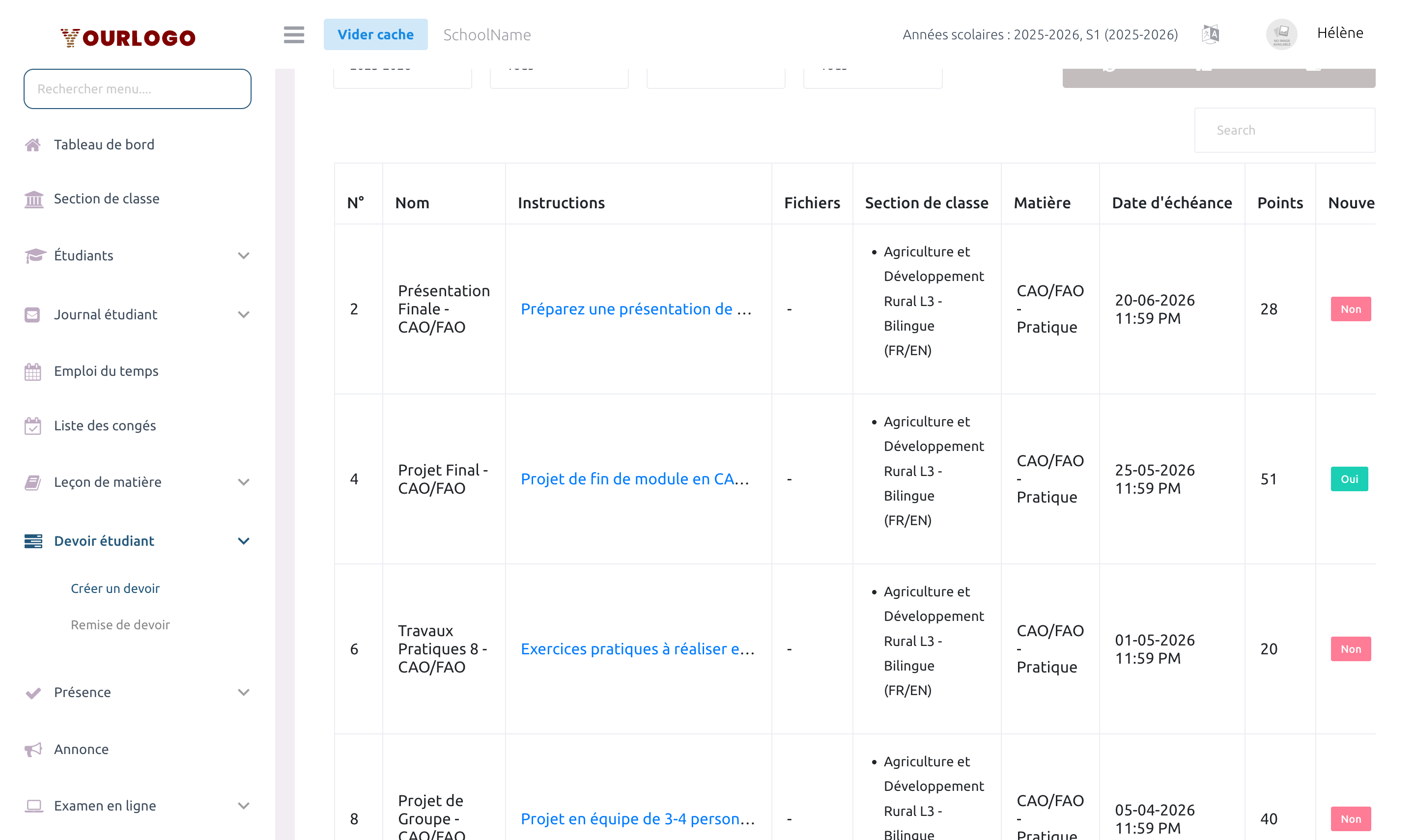Select the calendar icon for Emploi du temps
This screenshot has width=1415, height=840.
(x=33, y=371)
